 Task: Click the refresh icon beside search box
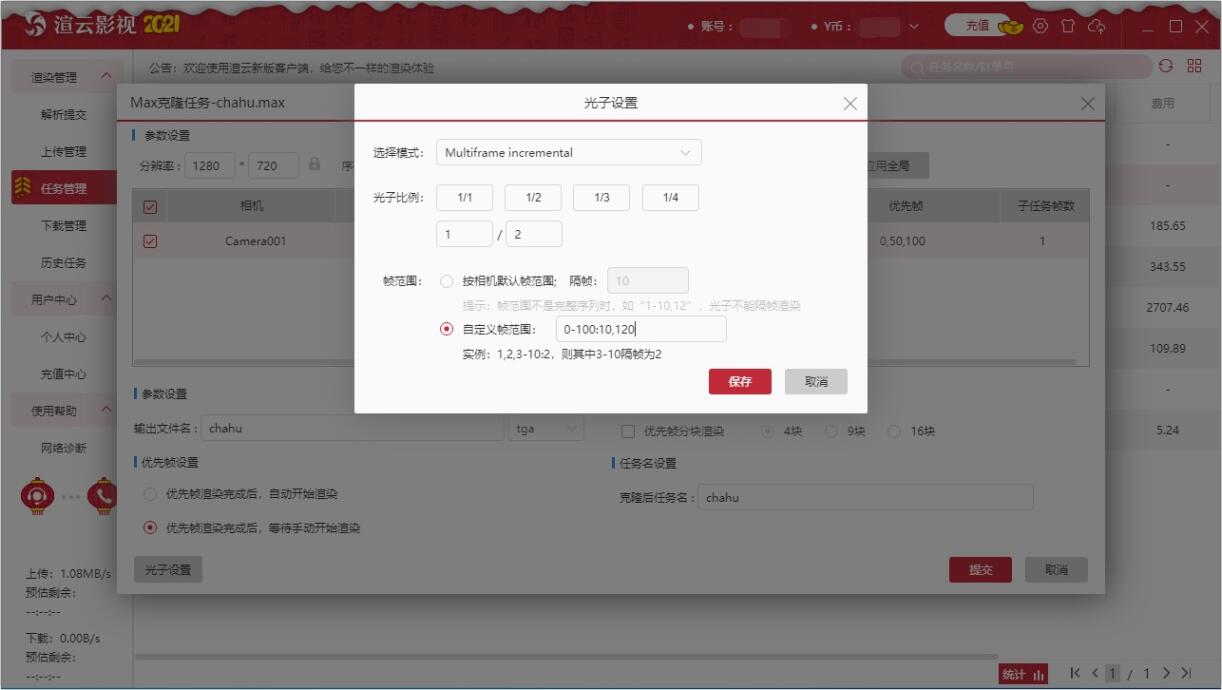(x=1166, y=66)
